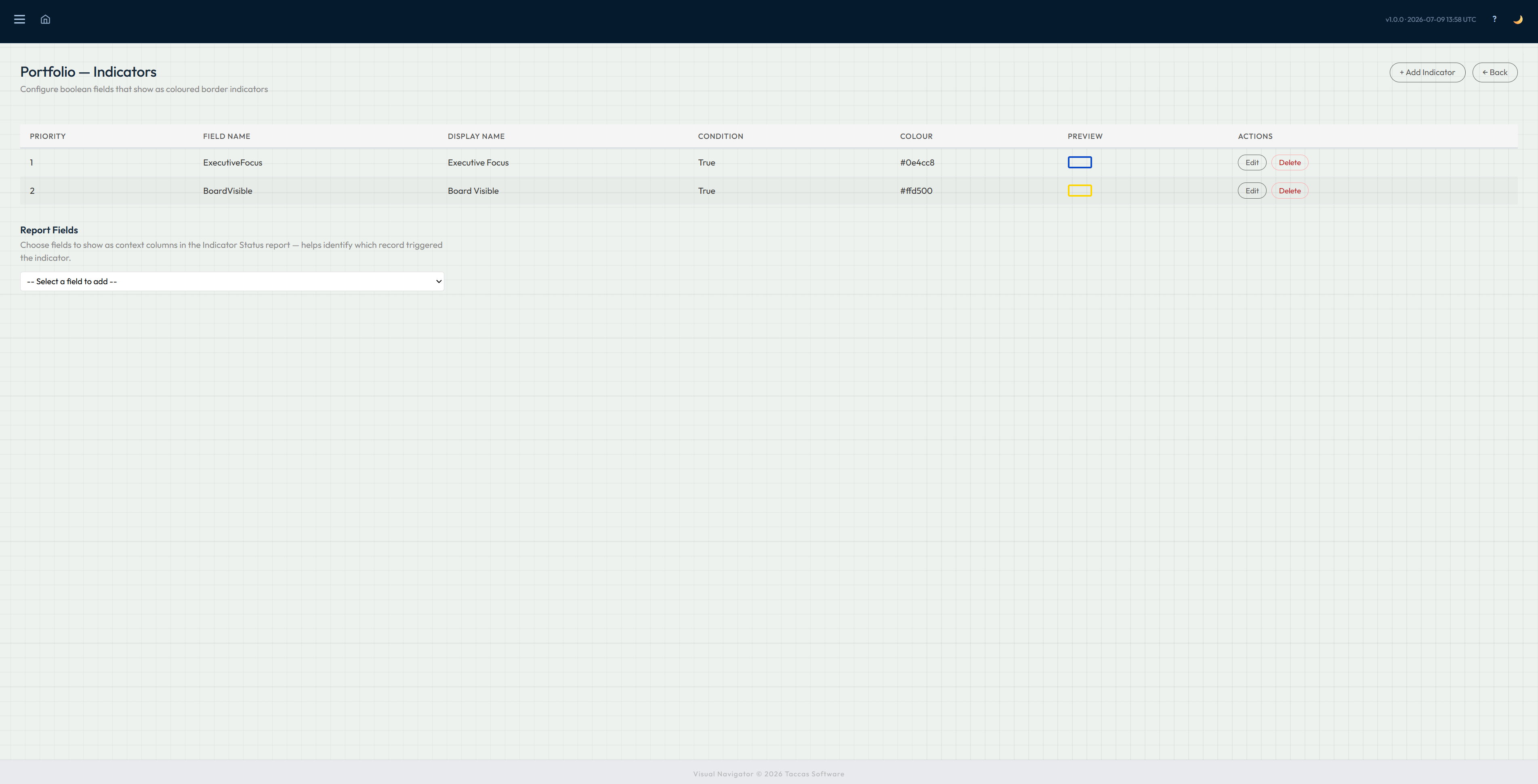Click the Add Indicator button
Image resolution: width=1538 pixels, height=784 pixels.
1427,72
